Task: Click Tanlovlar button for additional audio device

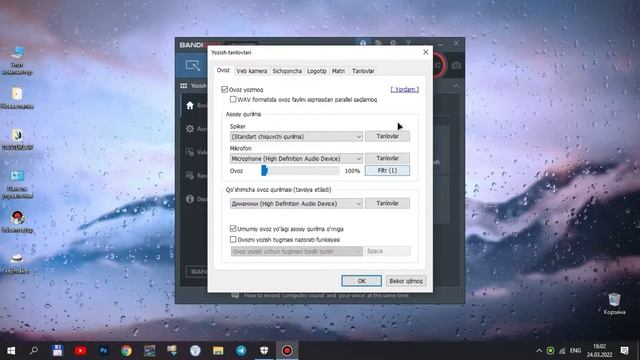Action: coord(387,203)
